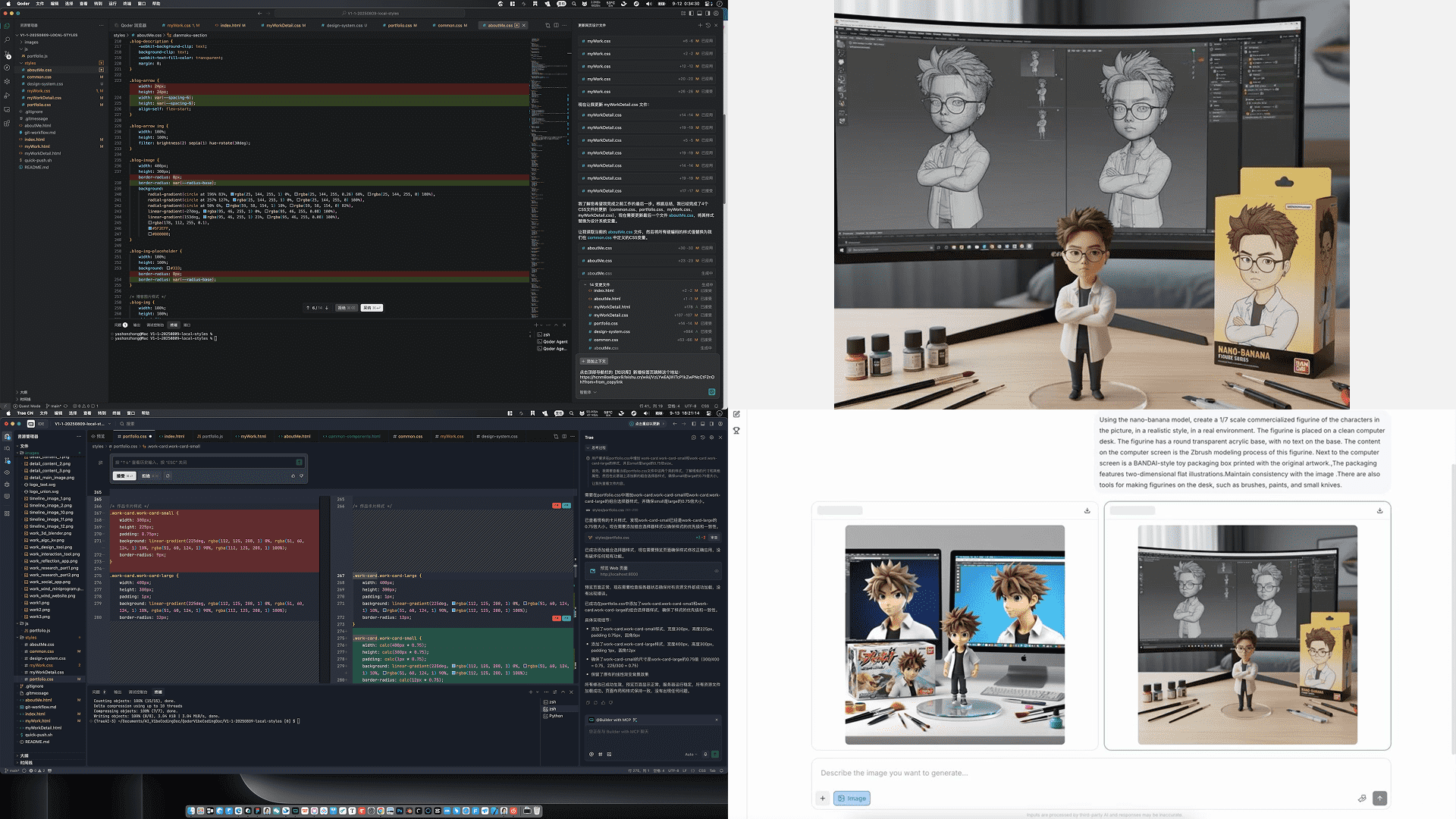Toggle the Image mode chip
Screen dimensions: 1456x819
852,798
